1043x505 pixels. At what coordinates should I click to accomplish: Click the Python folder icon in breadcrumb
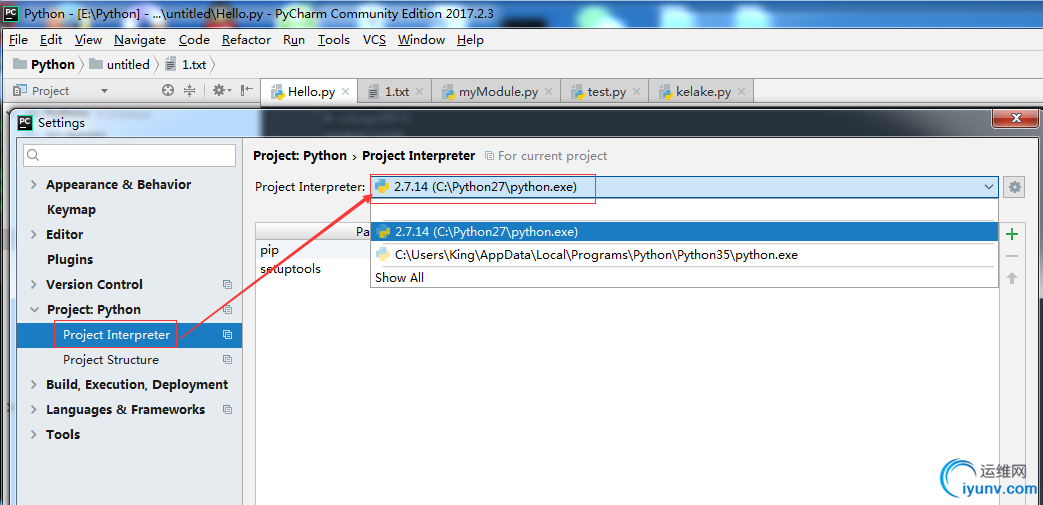pos(21,65)
